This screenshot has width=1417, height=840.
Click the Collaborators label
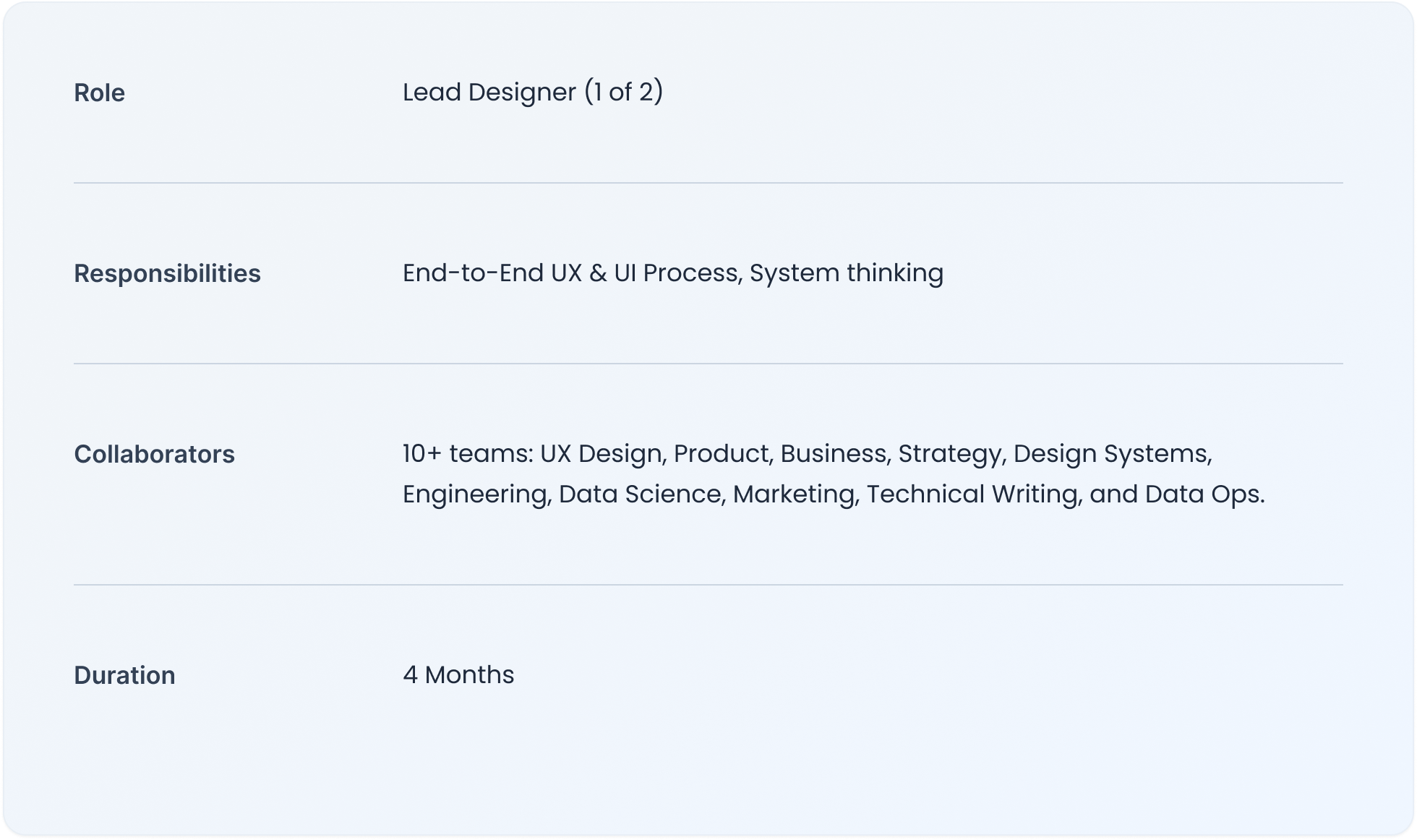click(x=154, y=454)
